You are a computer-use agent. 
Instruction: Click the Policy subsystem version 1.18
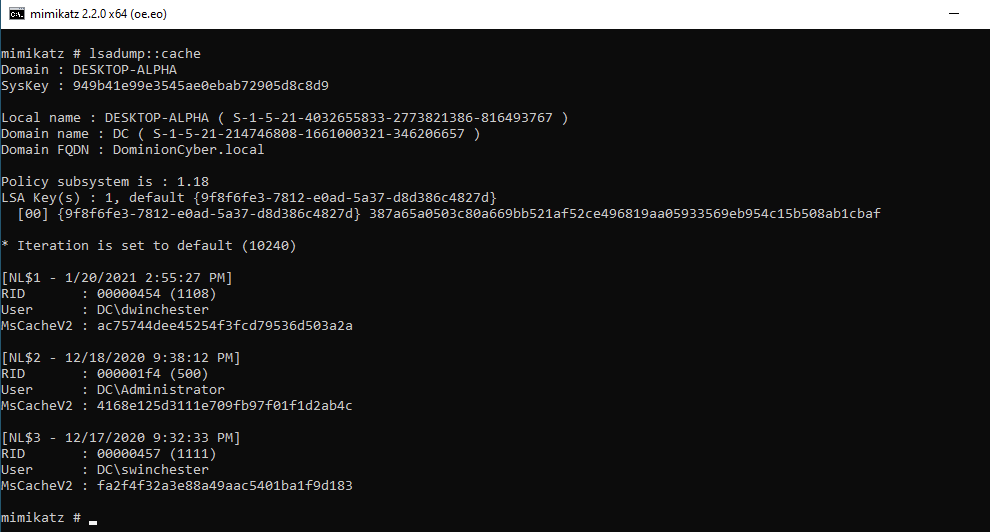[x=193, y=182]
